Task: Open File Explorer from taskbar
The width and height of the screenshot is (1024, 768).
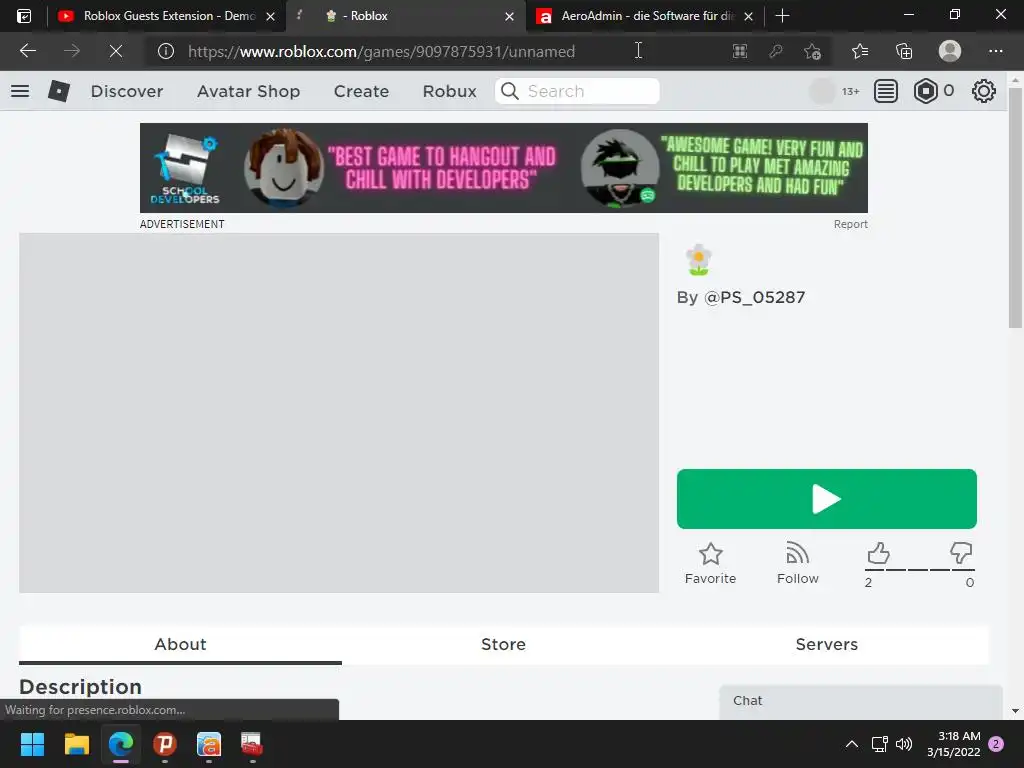Action: pos(76,744)
